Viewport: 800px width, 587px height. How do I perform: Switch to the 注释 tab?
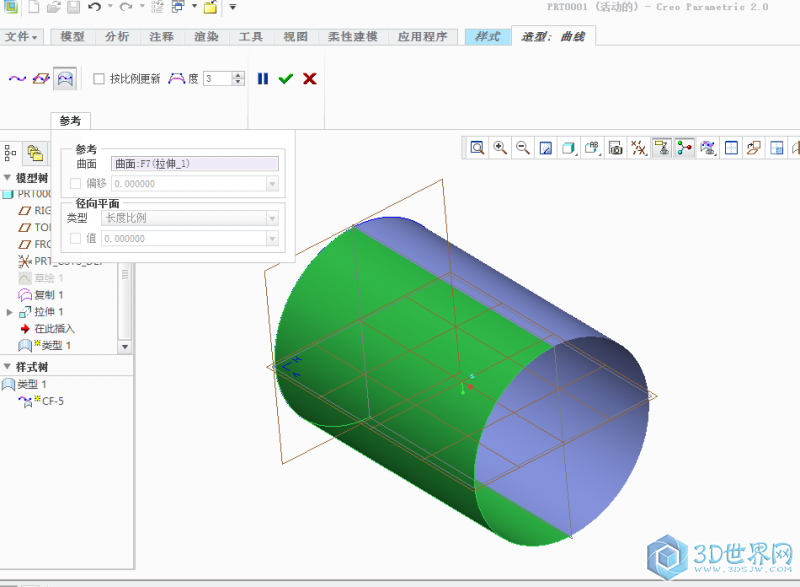coord(162,37)
